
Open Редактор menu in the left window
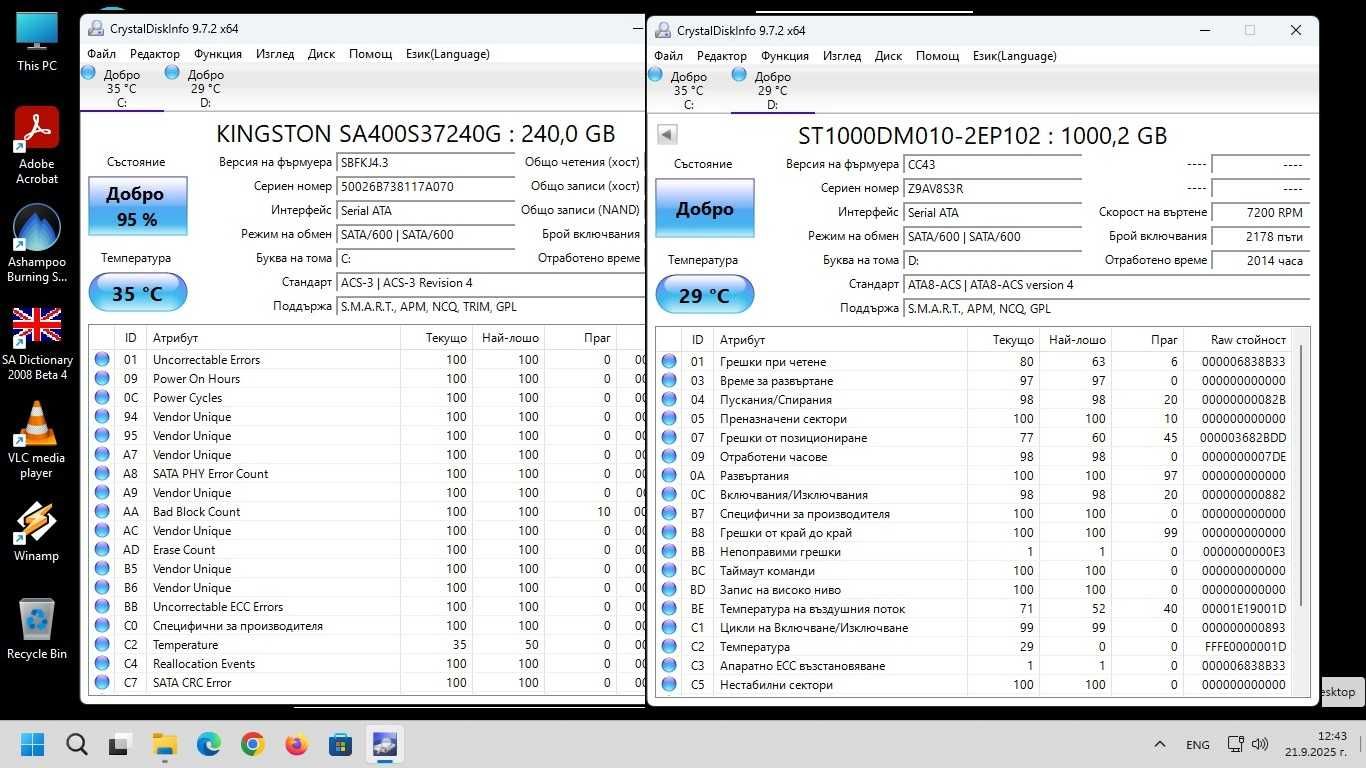[x=154, y=54]
